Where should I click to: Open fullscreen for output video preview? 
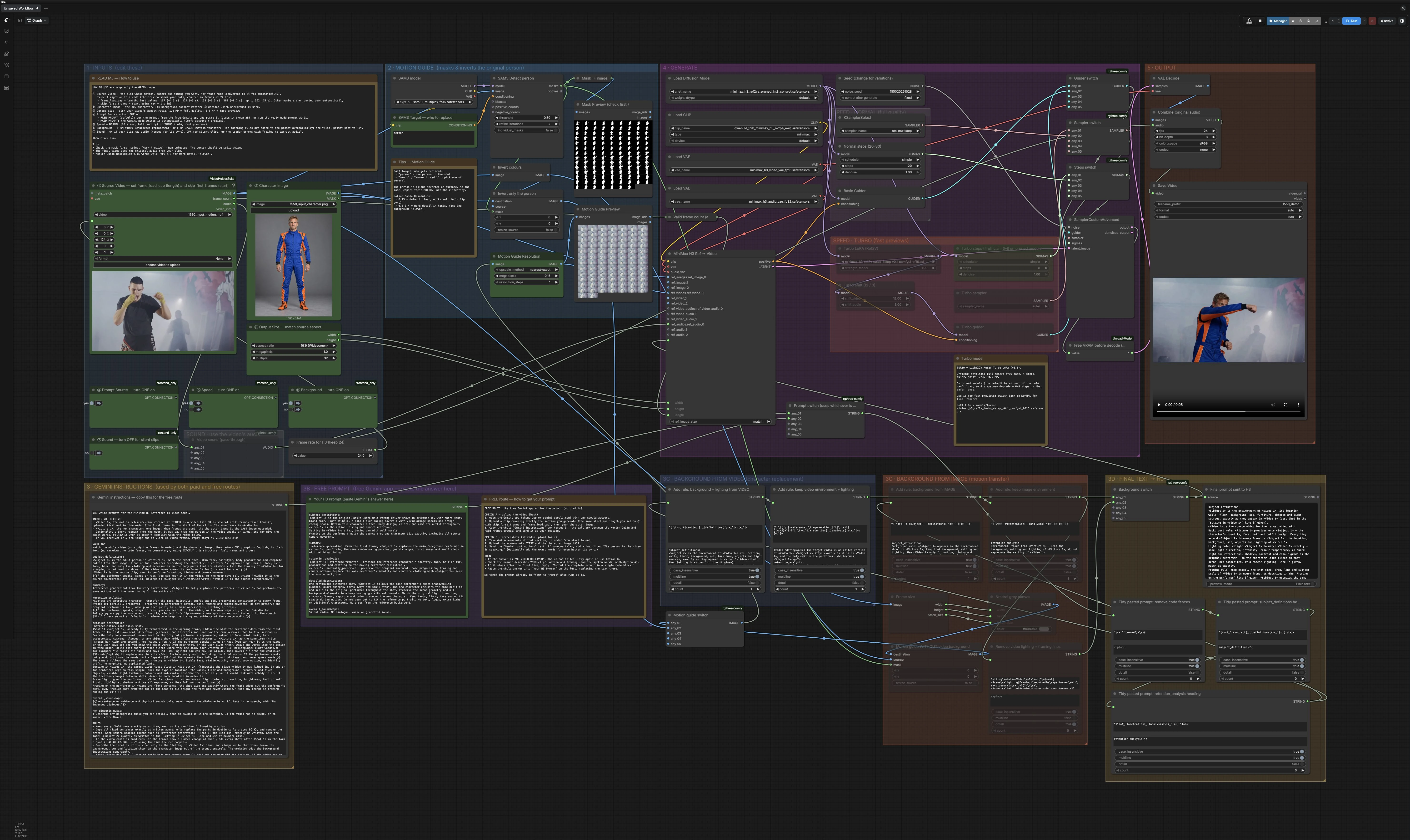pos(1285,405)
